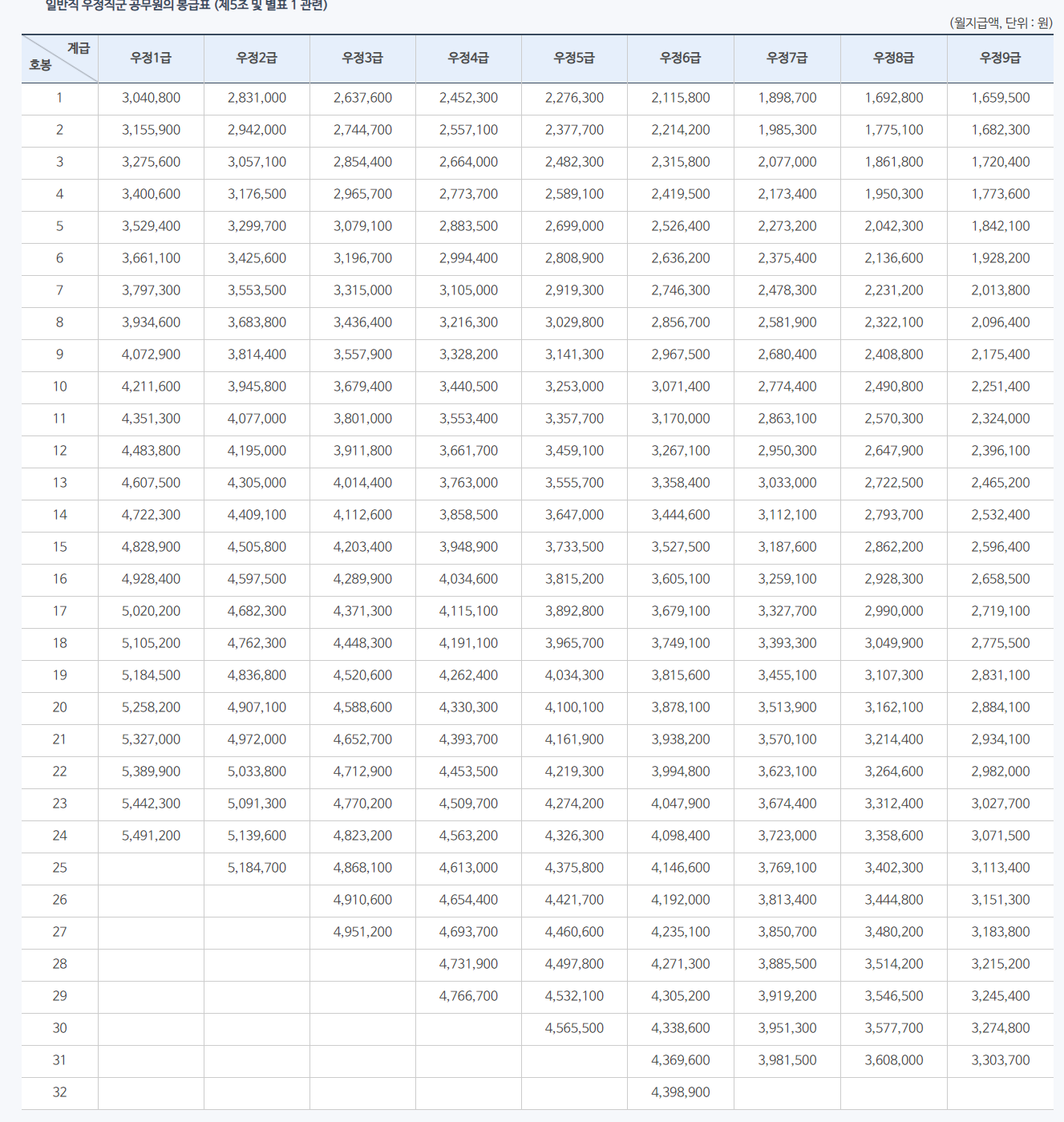The height and width of the screenshot is (1122, 1064).
Task: Click the cell showing 2,596,400
Action: [1001, 547]
